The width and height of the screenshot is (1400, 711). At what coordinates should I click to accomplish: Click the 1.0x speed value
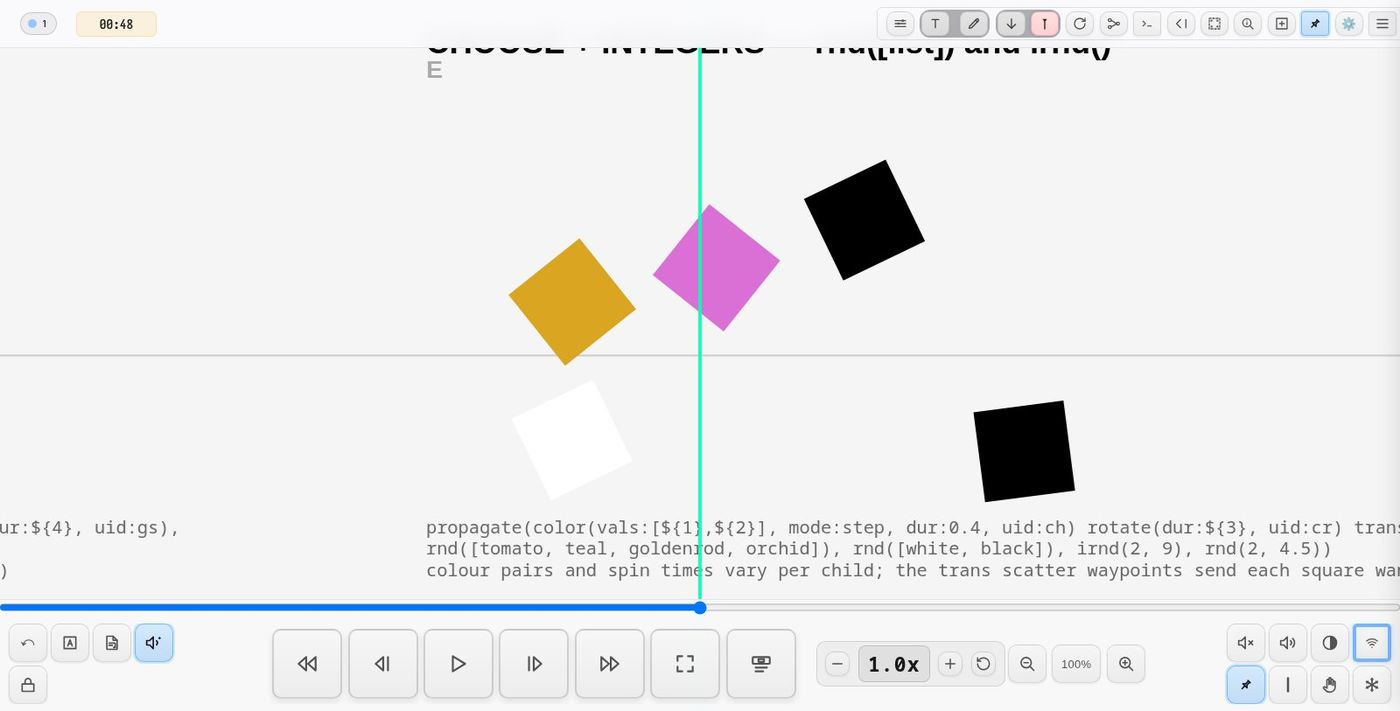[x=894, y=664]
